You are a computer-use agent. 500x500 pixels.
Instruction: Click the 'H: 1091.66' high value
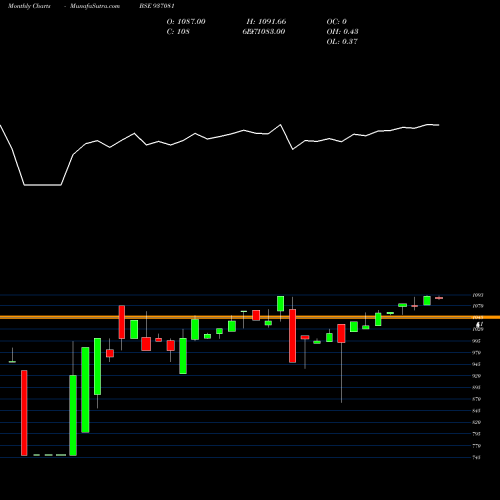[x=266, y=22]
